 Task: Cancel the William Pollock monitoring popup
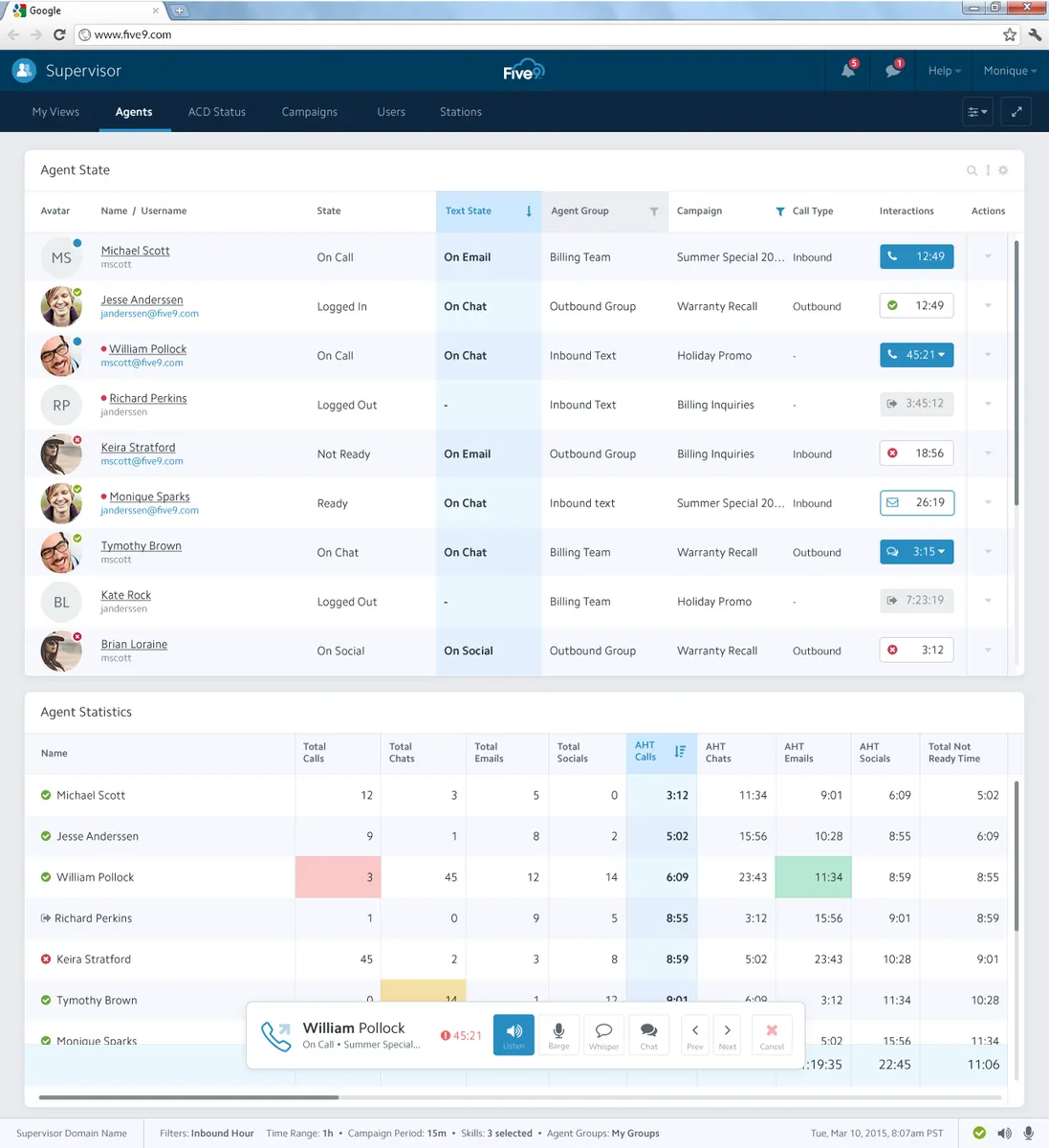coord(772,1034)
